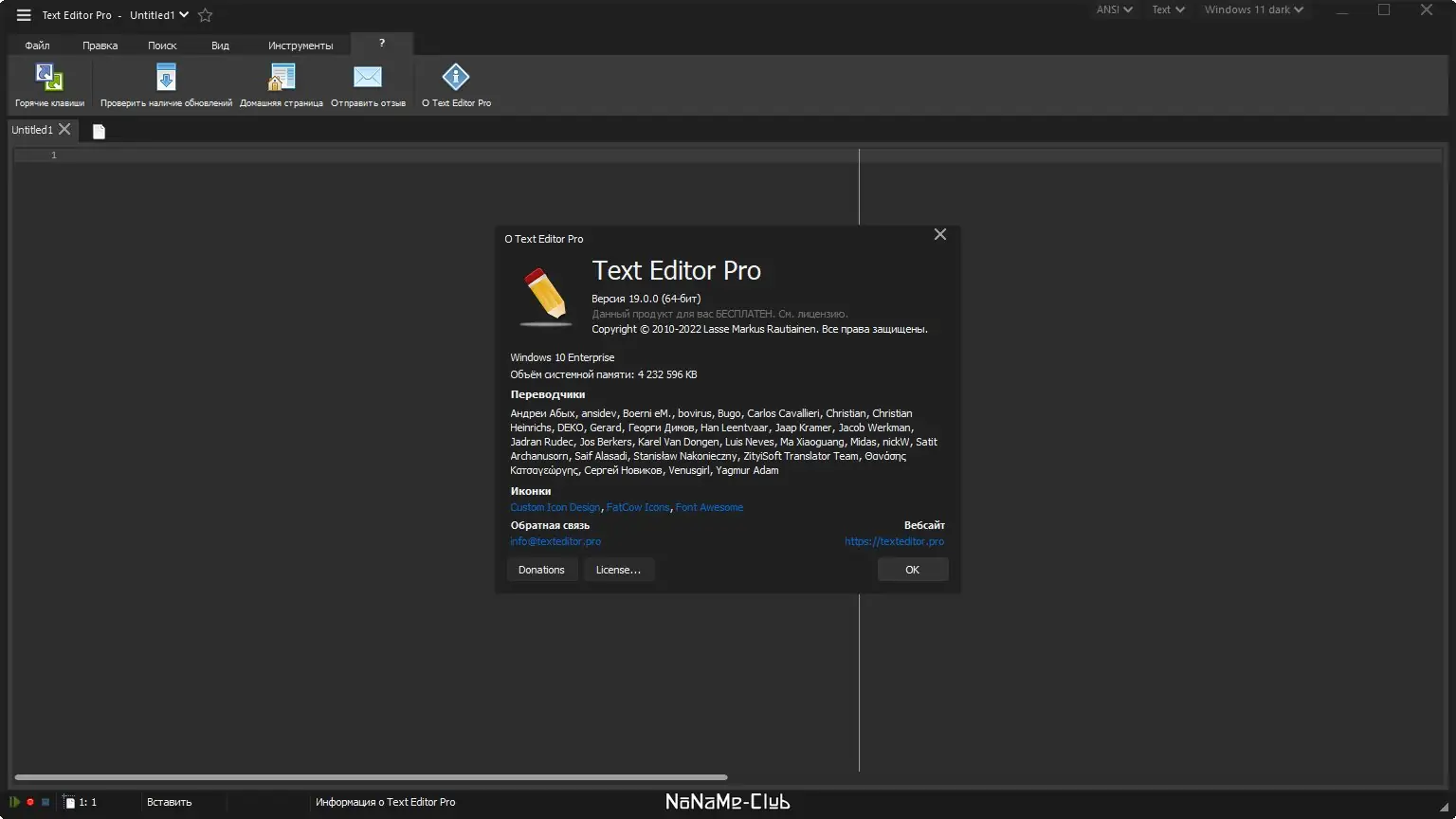Image resolution: width=1456 pixels, height=819 pixels.
Task: Create new document with page icon
Action: point(99,131)
